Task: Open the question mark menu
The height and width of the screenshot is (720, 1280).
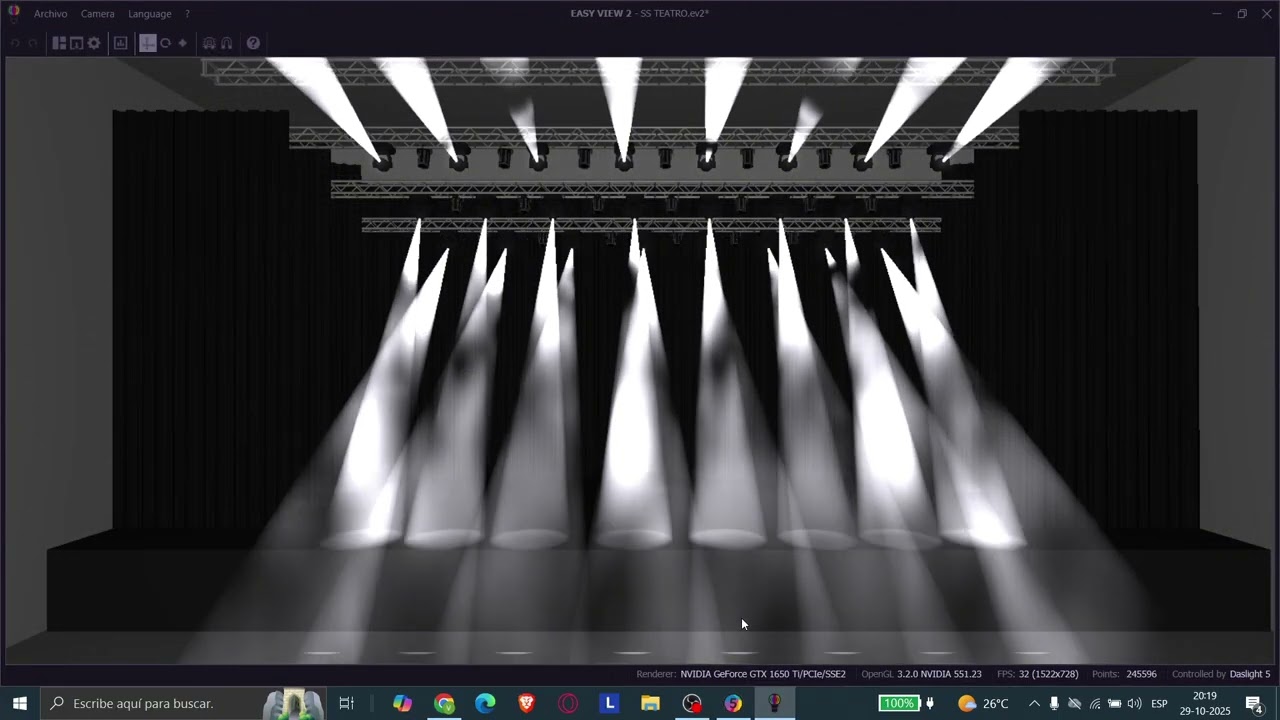Action: [x=187, y=14]
